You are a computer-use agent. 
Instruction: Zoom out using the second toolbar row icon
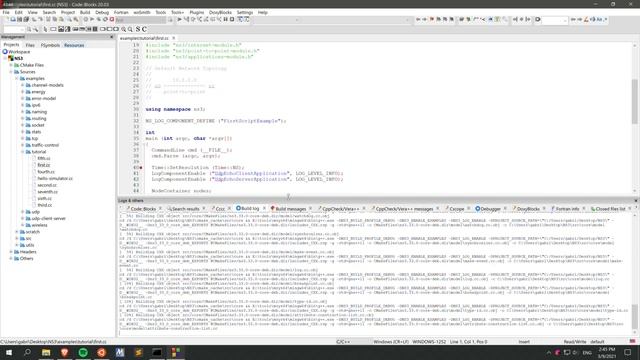pyautogui.click(x=130, y=29)
